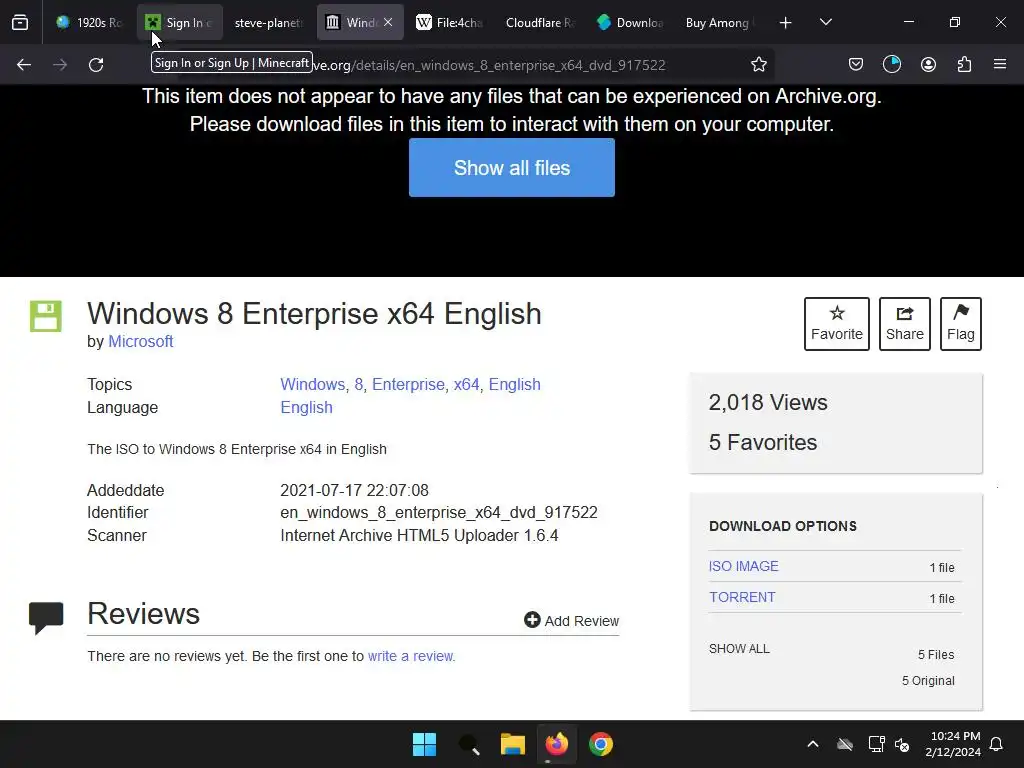Go back to the previous page
This screenshot has height=768, width=1024.
click(24, 65)
